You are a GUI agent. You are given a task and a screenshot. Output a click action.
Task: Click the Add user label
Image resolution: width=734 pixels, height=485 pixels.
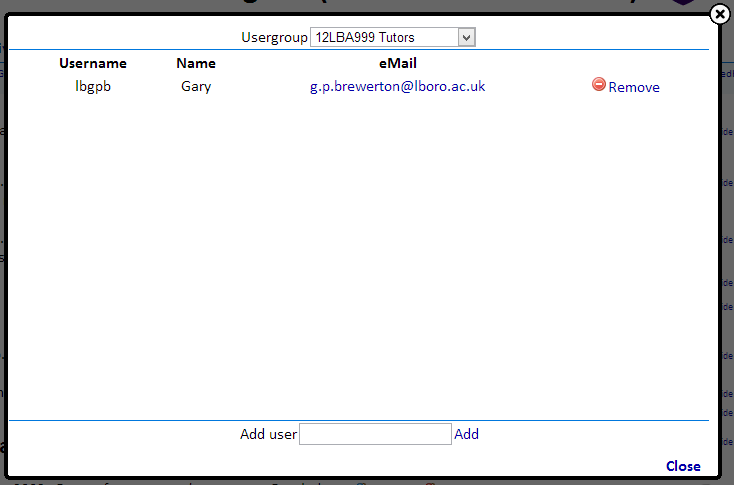tap(268, 434)
